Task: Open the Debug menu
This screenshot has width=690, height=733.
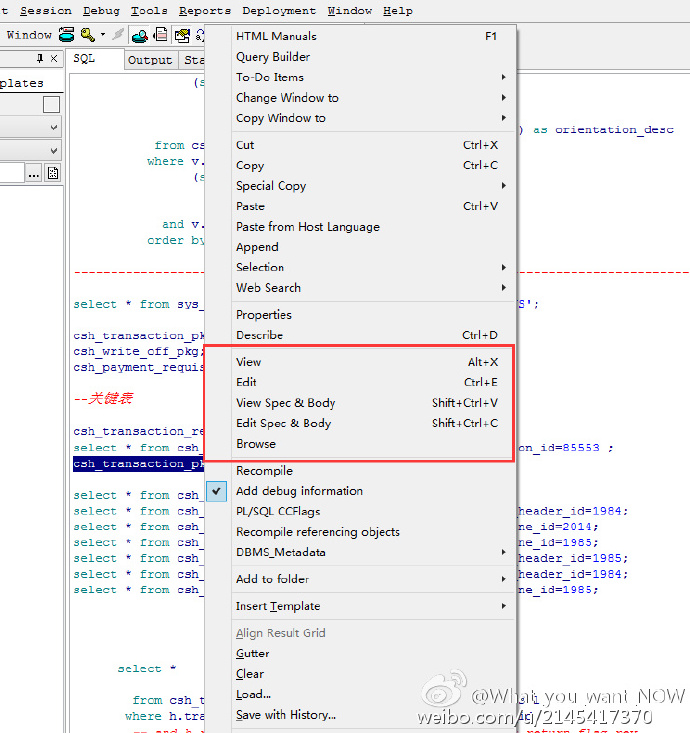Action: coord(101,11)
